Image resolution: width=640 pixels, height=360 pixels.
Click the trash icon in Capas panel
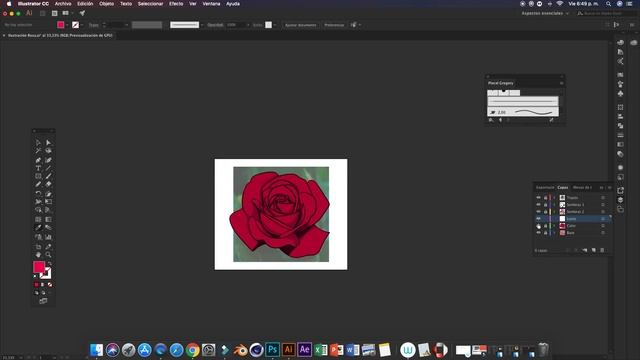coord(602,250)
